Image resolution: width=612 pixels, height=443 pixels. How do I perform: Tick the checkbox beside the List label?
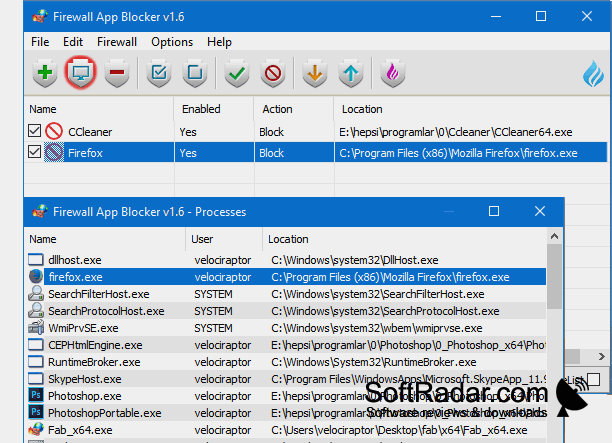click(593, 379)
